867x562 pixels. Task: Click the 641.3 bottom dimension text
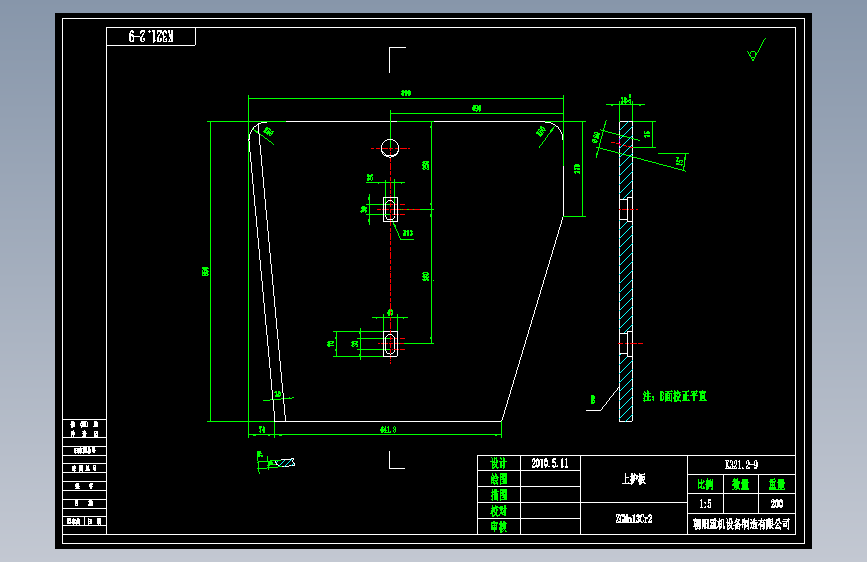pyautogui.click(x=388, y=429)
